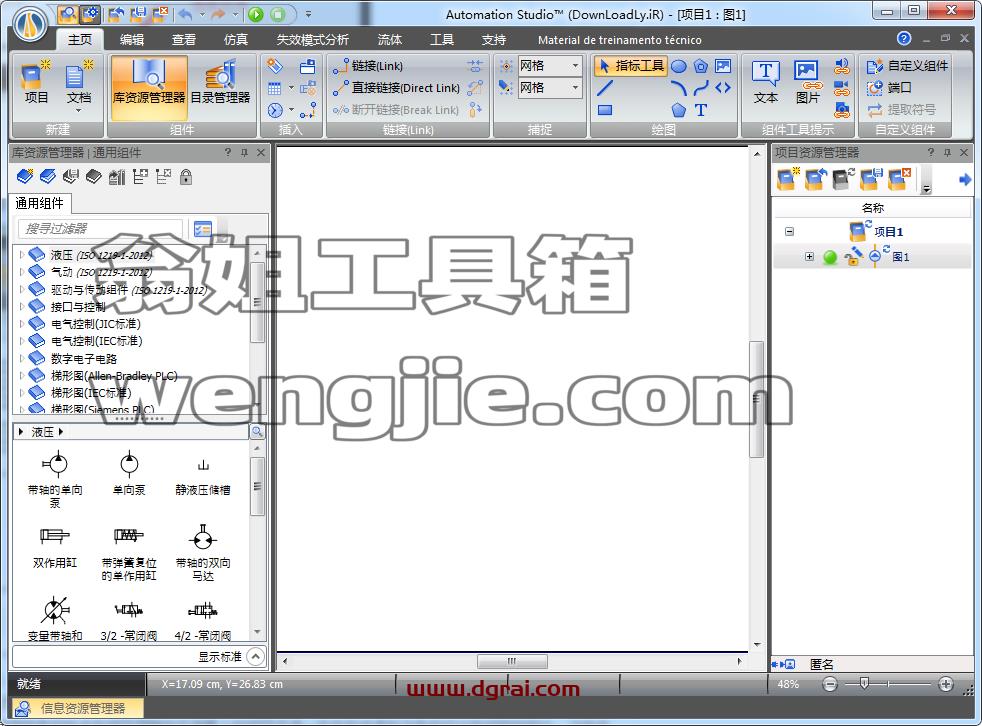
Task: Open the second 网格 snap dropdown
Action: [575, 88]
